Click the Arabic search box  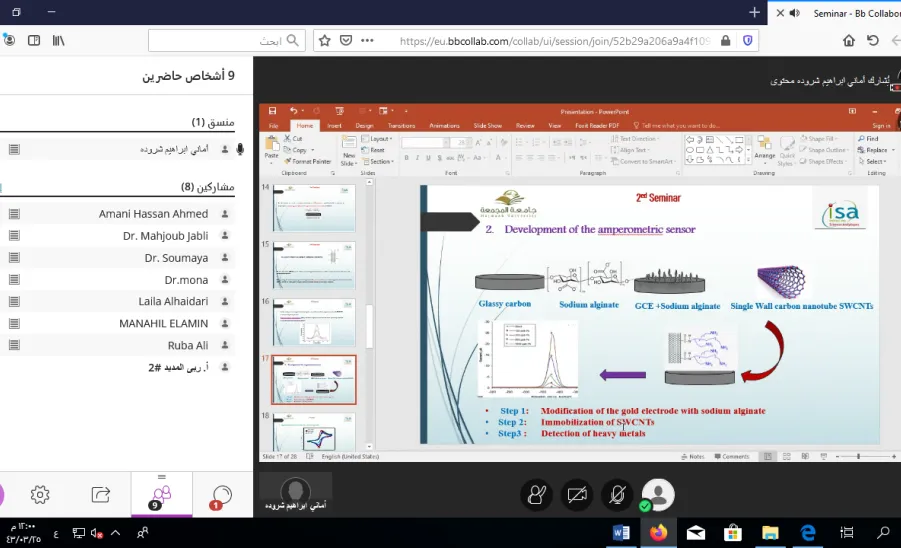coord(226,41)
